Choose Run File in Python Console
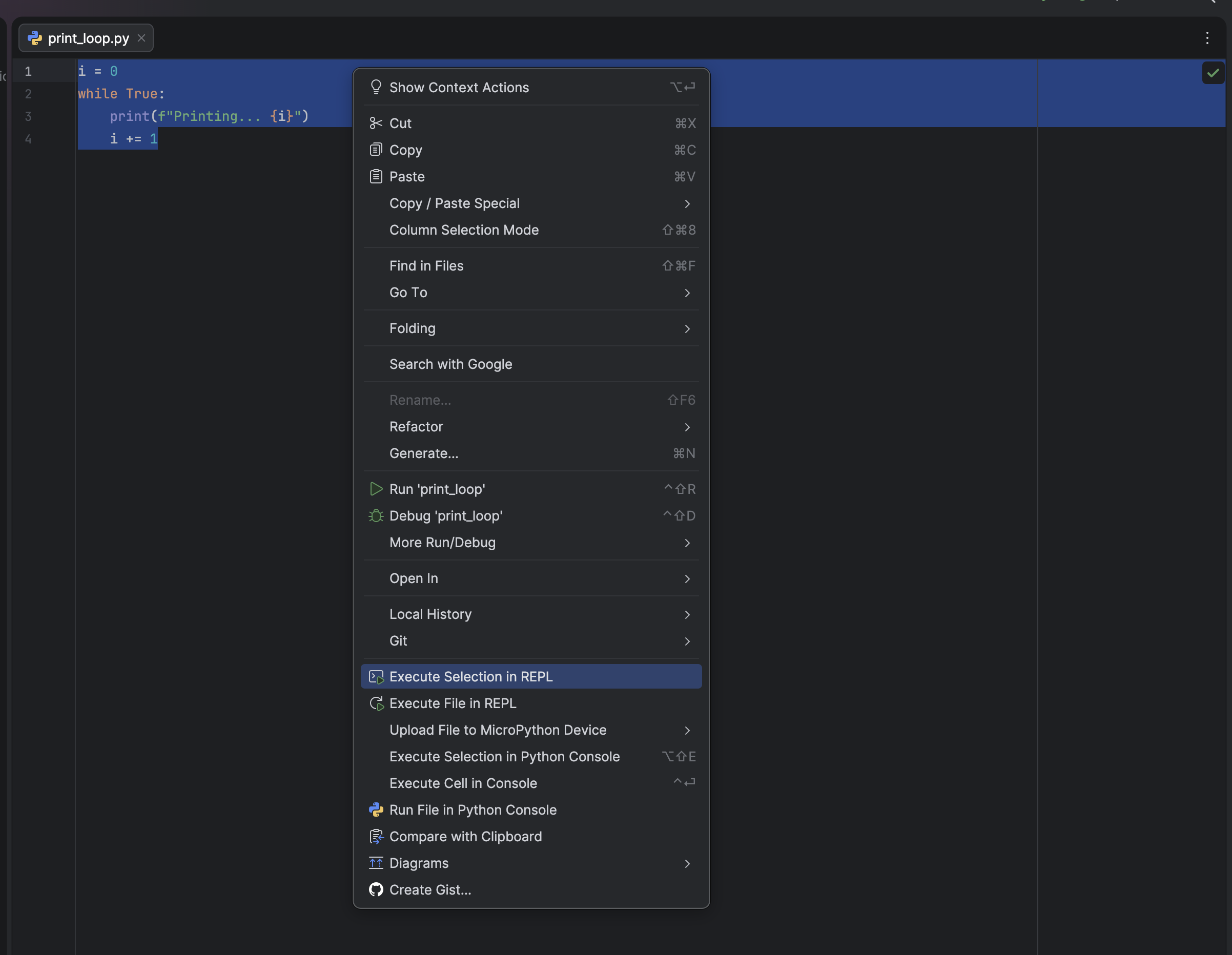 [531, 810]
